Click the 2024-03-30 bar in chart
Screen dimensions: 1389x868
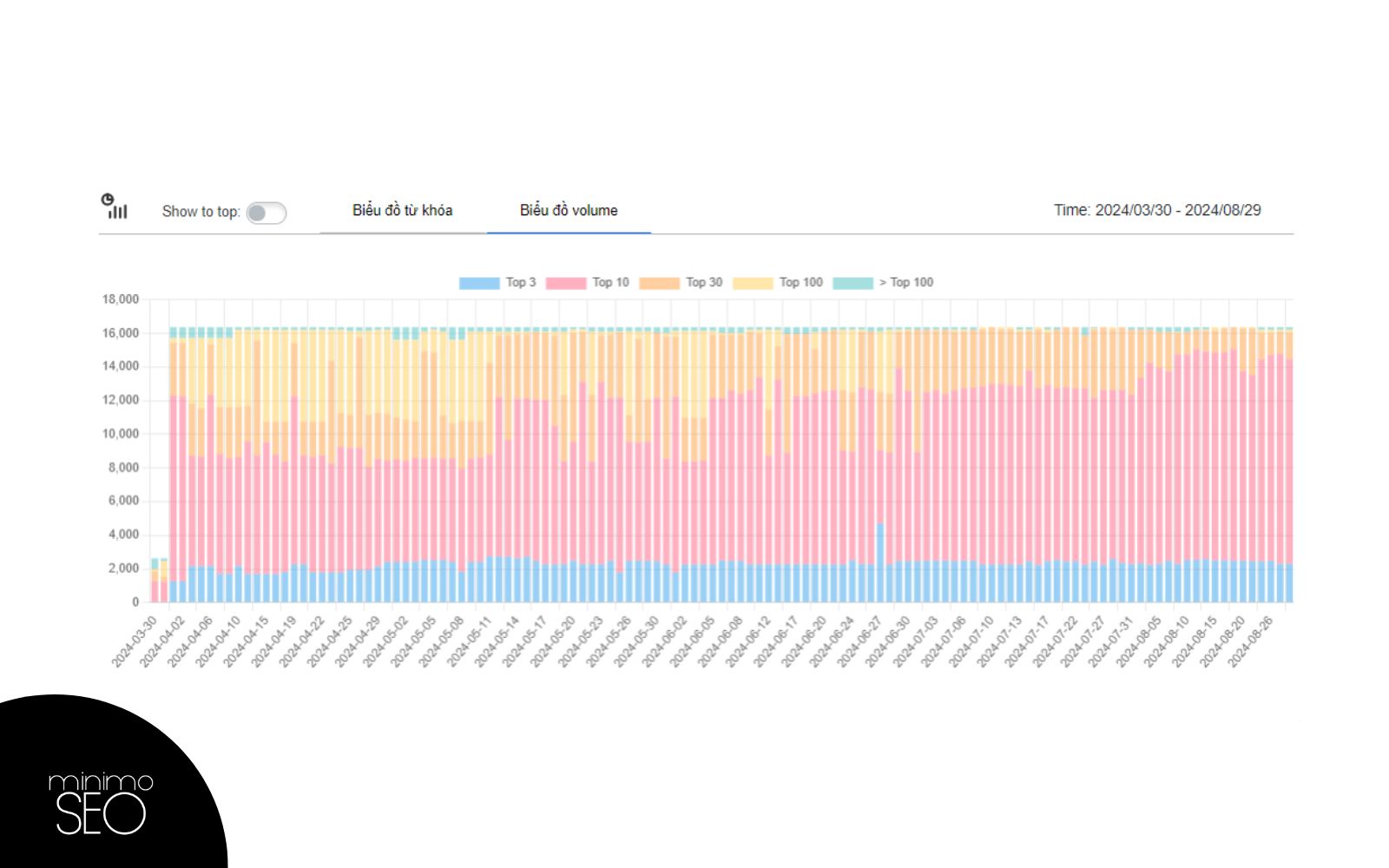(155, 580)
